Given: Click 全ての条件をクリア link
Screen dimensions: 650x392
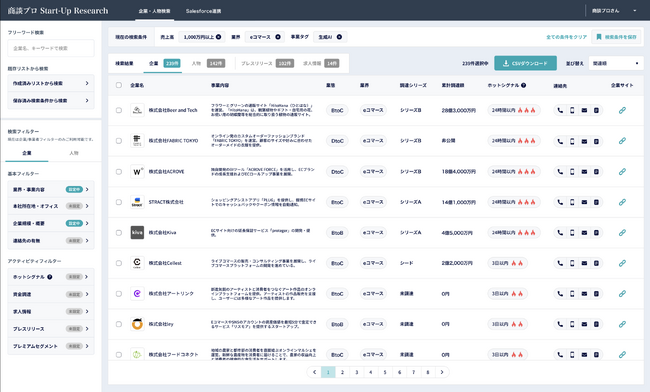Looking at the screenshot, I should tap(566, 37).
